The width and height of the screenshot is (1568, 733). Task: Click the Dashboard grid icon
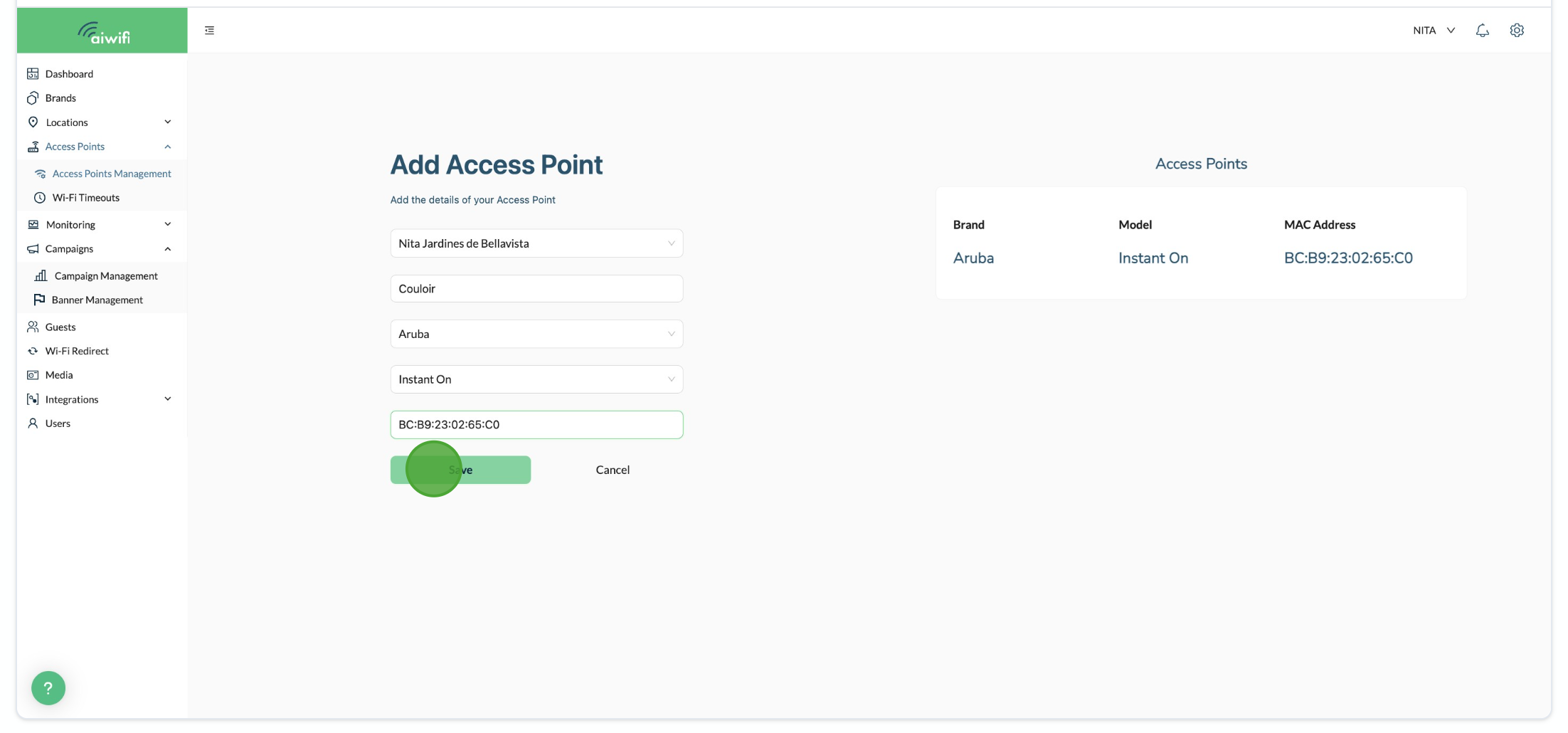point(33,74)
